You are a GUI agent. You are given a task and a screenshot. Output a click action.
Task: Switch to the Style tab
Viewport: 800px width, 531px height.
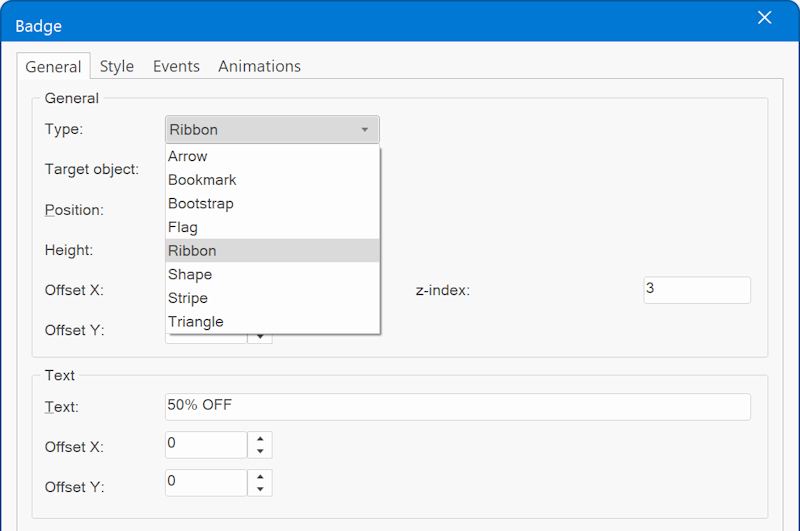point(117,66)
